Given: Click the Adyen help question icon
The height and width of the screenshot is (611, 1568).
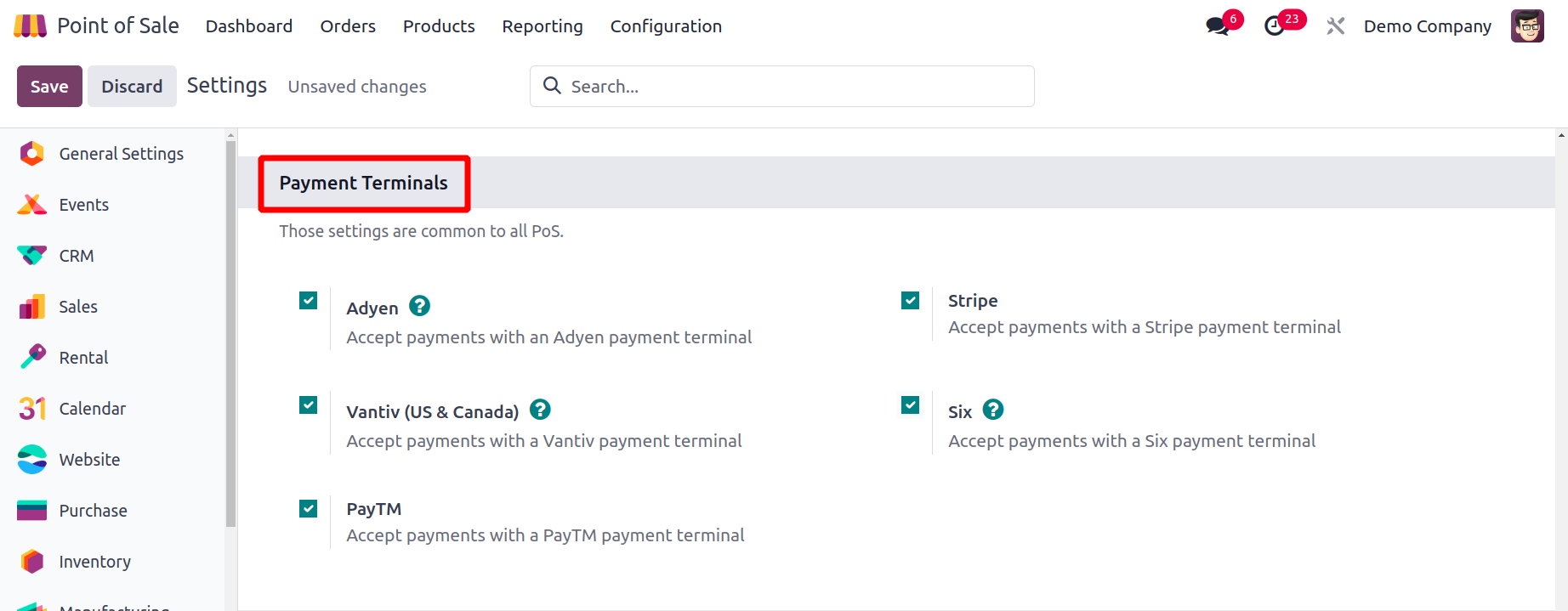Looking at the screenshot, I should coord(419,306).
